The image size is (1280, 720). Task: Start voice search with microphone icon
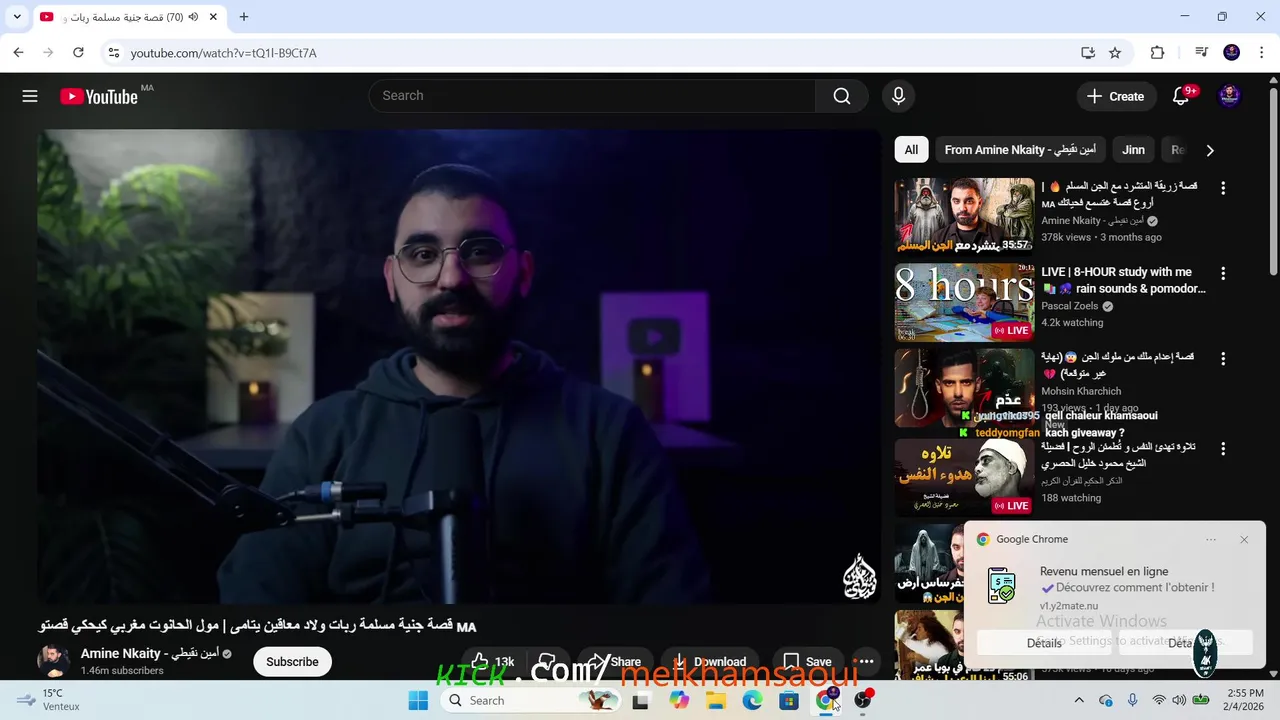pyautogui.click(x=898, y=96)
